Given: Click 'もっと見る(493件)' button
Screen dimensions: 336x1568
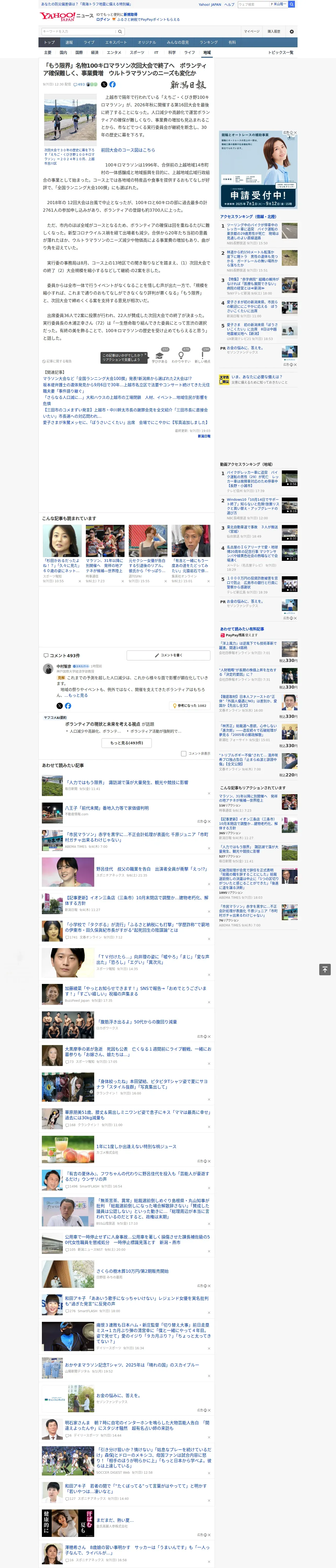Looking at the screenshot, I should point(127,743).
